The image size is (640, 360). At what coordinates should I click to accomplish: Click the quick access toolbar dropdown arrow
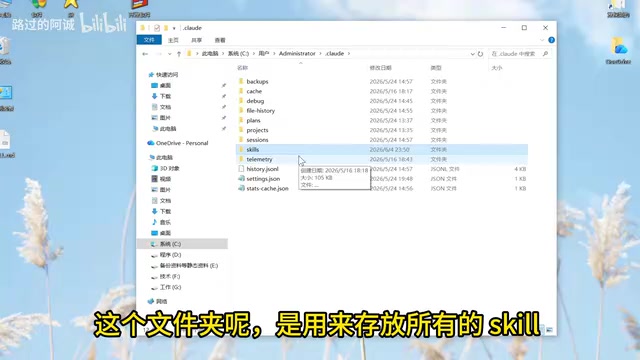coord(174,28)
